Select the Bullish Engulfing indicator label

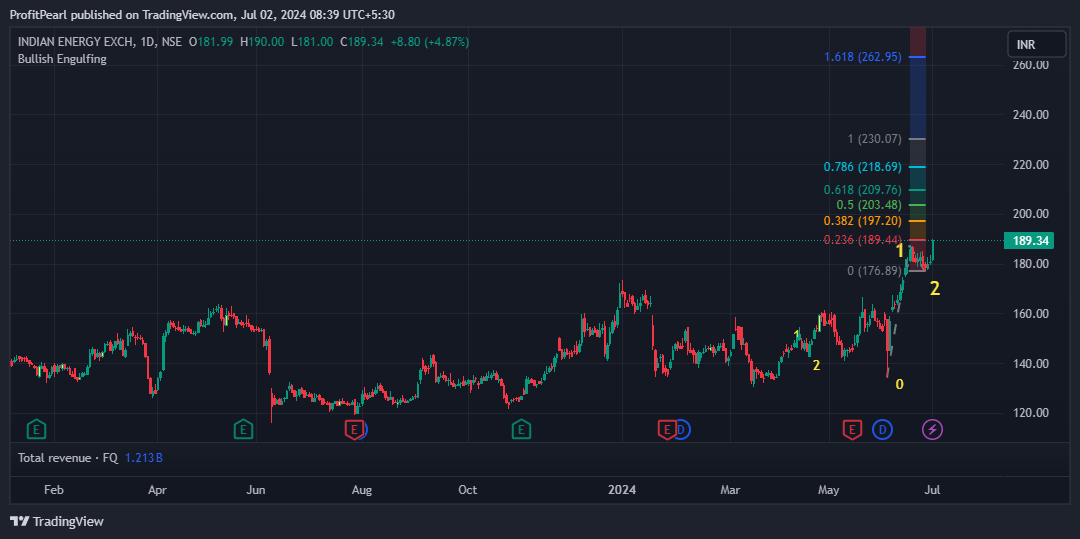click(x=62, y=59)
